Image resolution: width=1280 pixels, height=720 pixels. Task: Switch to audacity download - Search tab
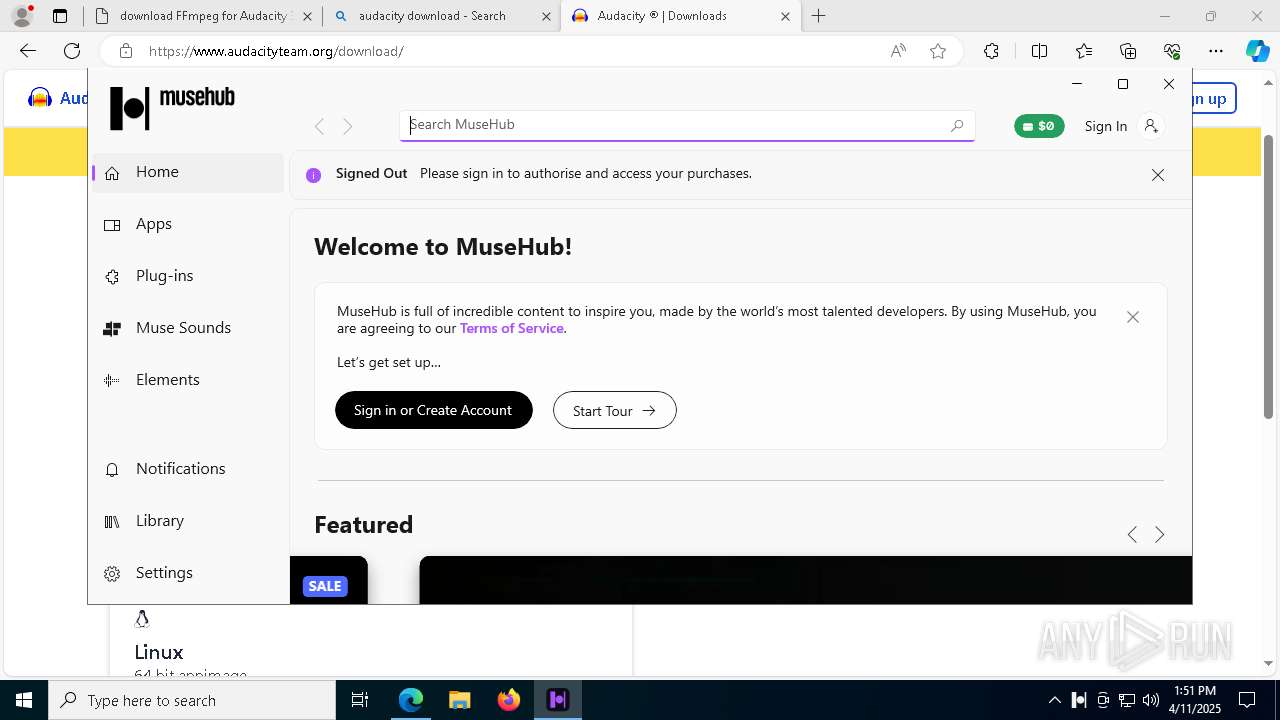point(443,16)
